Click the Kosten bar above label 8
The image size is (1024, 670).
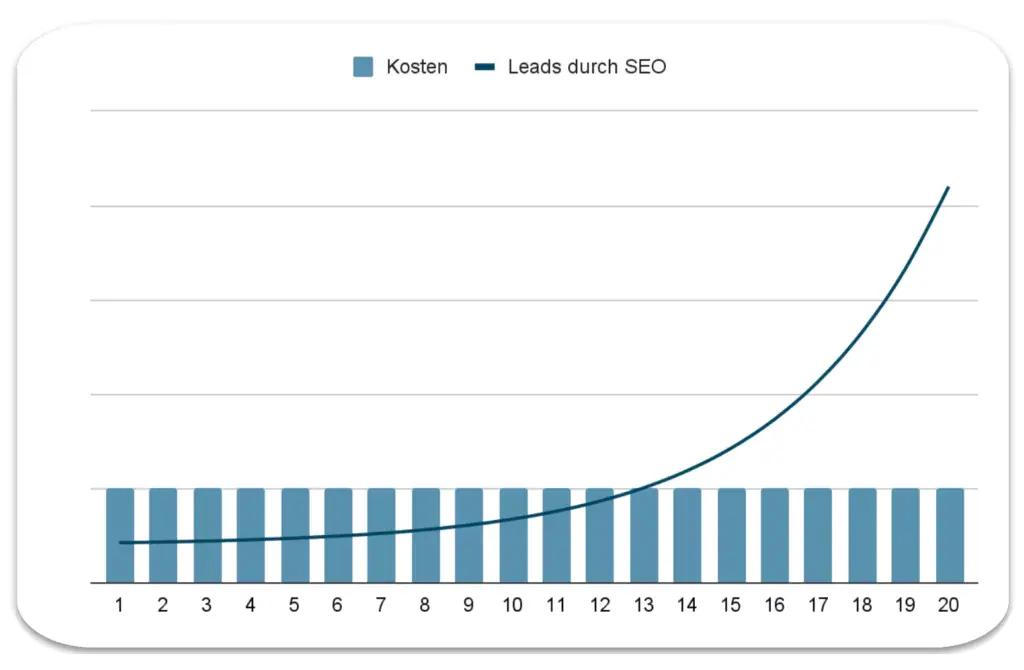(426, 560)
